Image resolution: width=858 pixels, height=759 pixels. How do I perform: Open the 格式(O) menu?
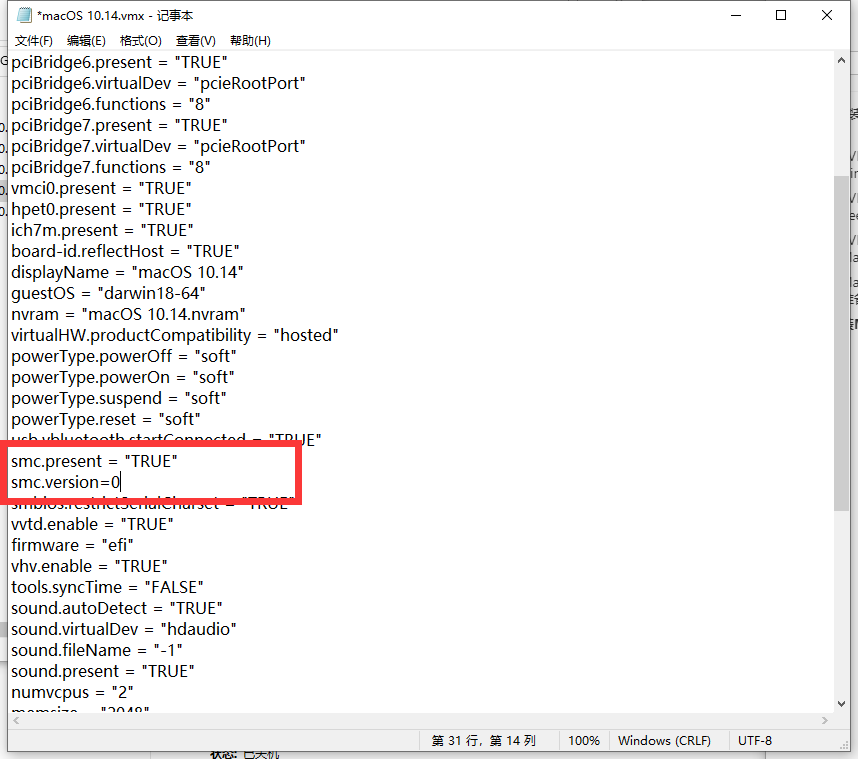click(141, 40)
